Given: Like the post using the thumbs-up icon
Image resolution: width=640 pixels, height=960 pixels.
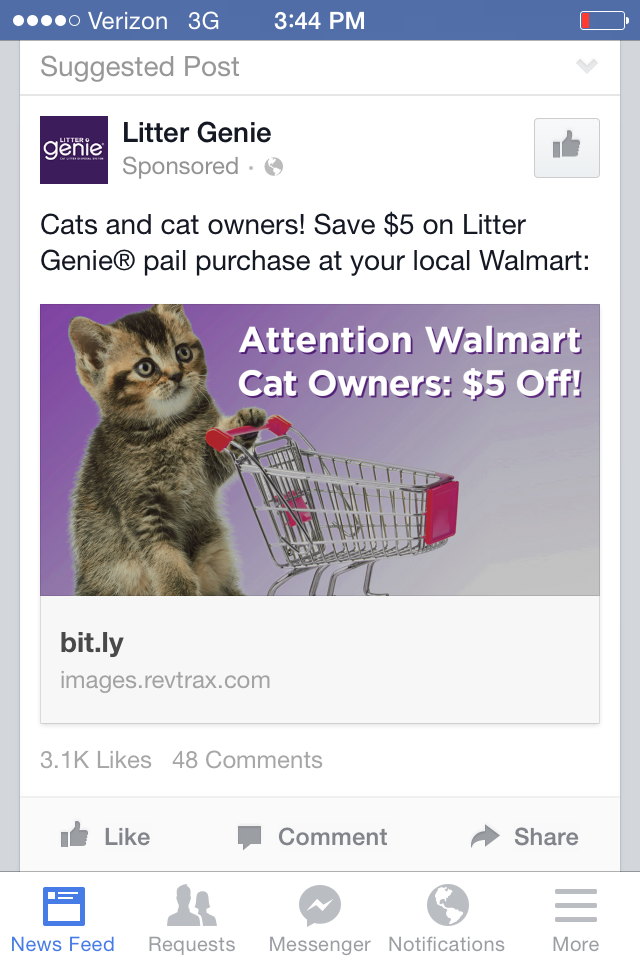Looking at the screenshot, I should (x=75, y=836).
